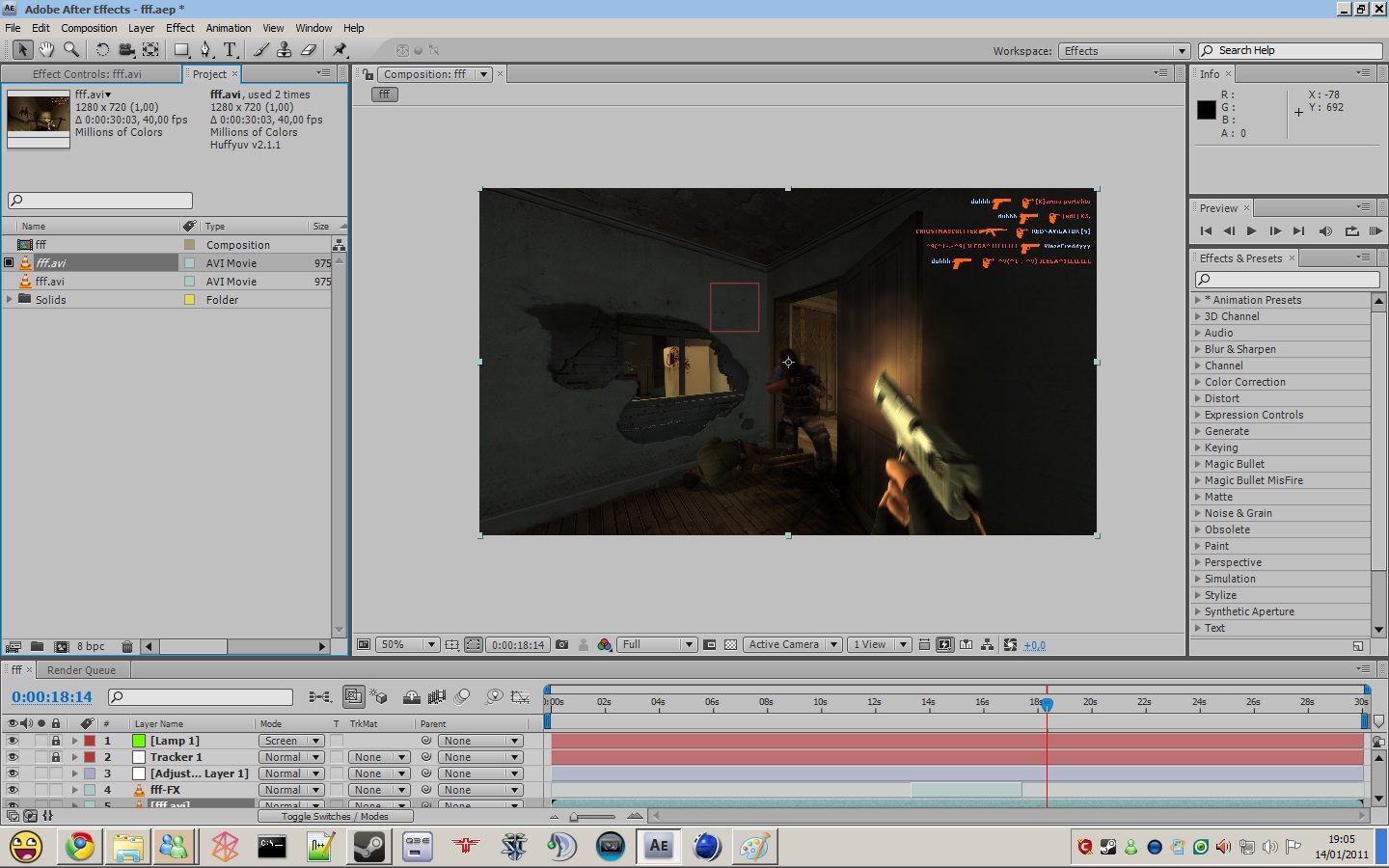
Task: Click the Draft 3D icon in timeline
Action: pos(379,696)
